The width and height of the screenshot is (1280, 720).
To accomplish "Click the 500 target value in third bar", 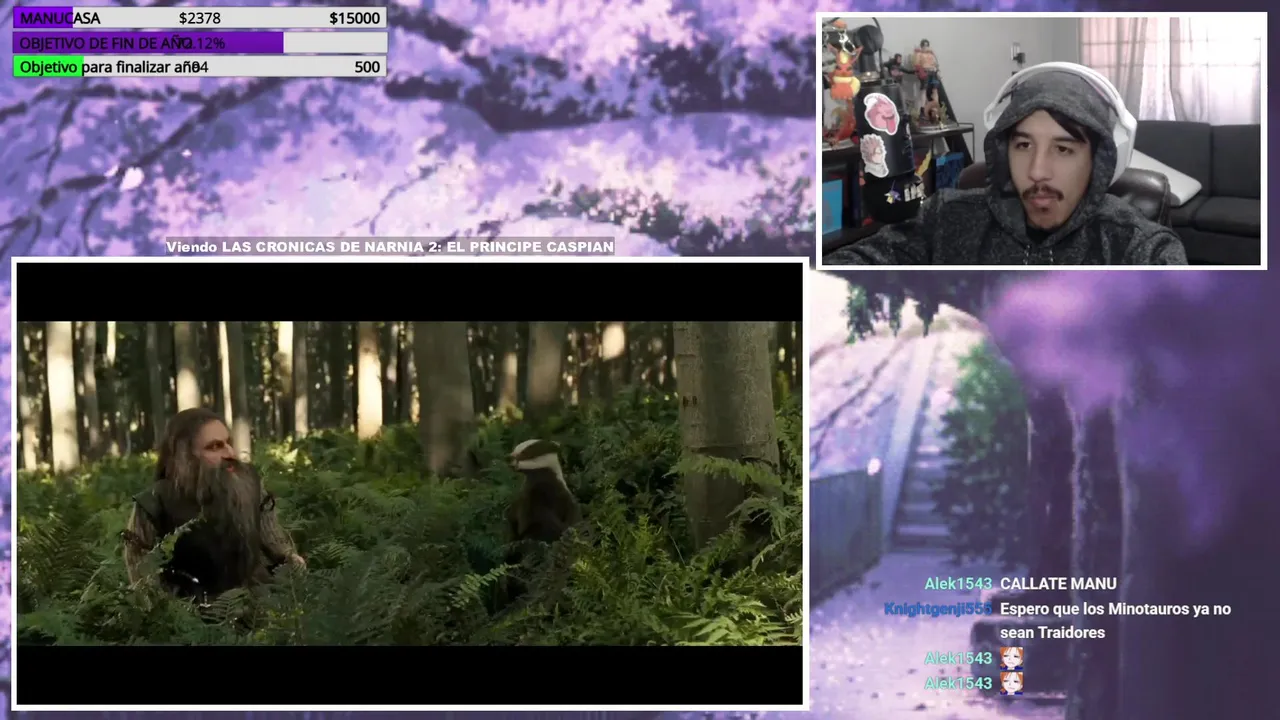I will tap(367, 67).
